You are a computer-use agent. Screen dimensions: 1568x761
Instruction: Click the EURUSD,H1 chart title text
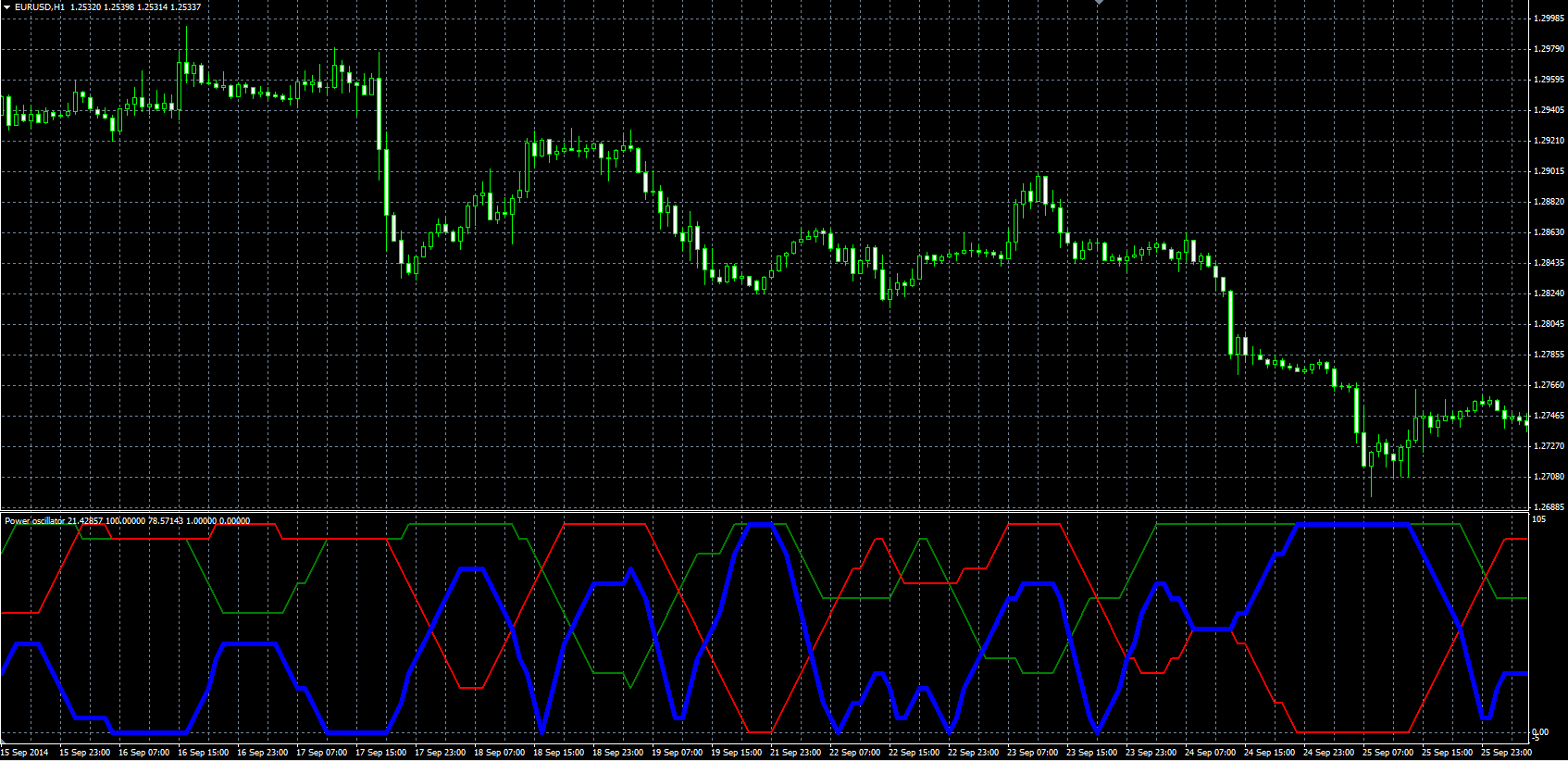[40, 6]
